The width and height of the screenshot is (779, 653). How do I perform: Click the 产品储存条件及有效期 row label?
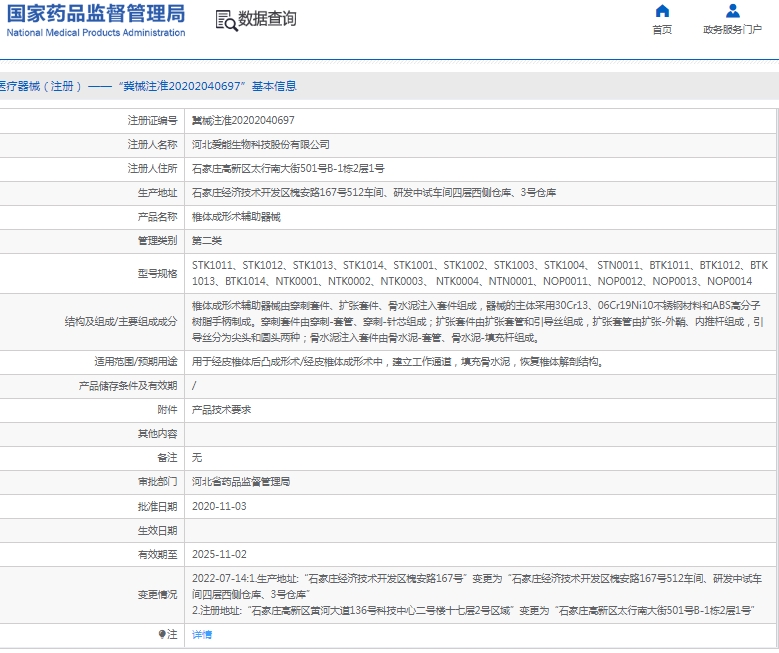click(x=128, y=386)
